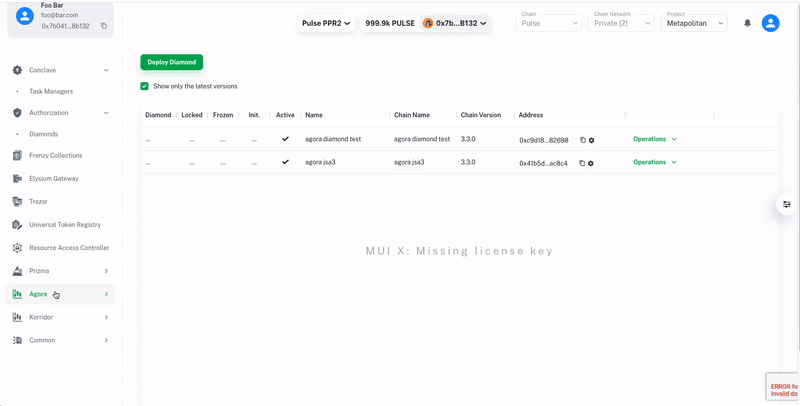Open settings gear for agora diamond test
This screenshot has width=800, height=406.
(x=591, y=140)
